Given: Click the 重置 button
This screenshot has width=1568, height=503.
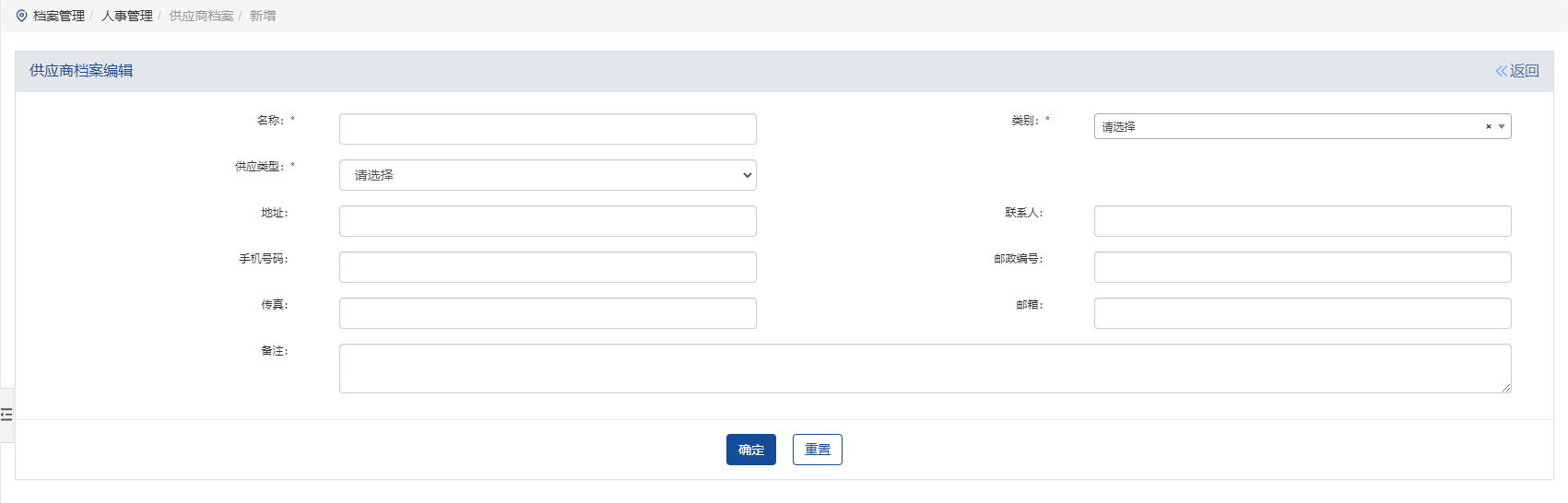Looking at the screenshot, I should [817, 450].
